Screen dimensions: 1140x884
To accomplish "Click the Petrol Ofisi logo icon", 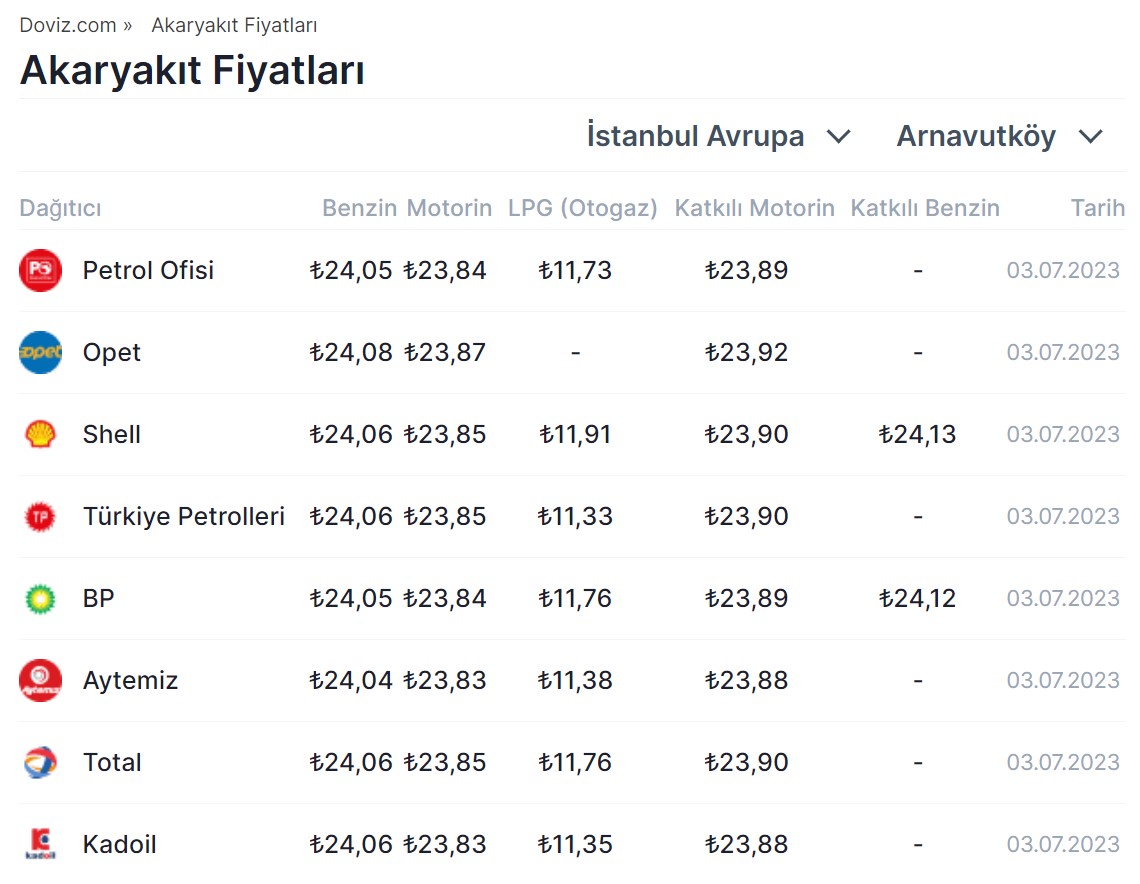I will pos(40,271).
